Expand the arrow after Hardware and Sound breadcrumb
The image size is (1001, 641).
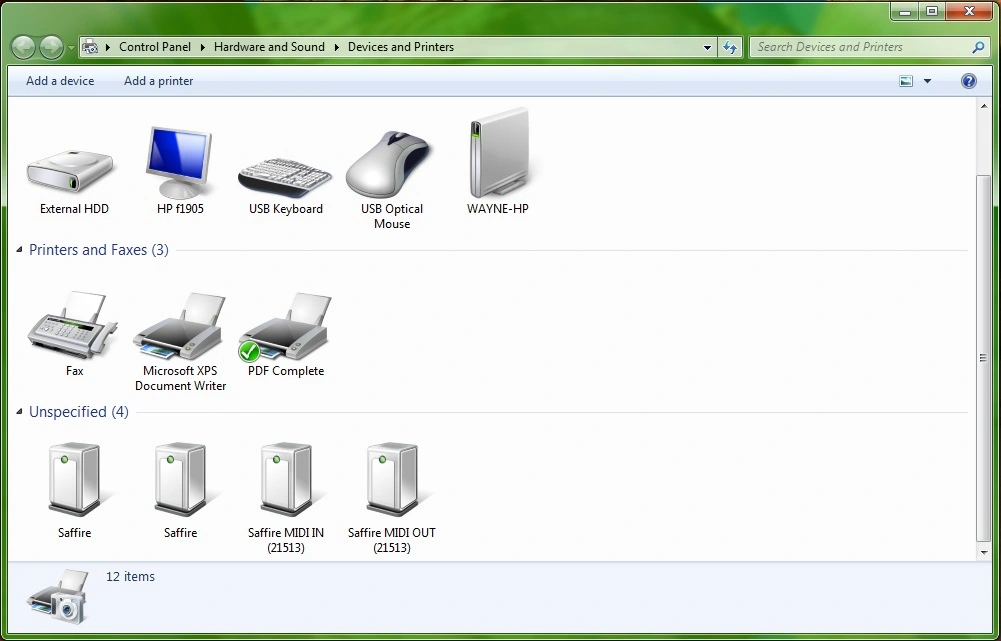tap(337, 47)
